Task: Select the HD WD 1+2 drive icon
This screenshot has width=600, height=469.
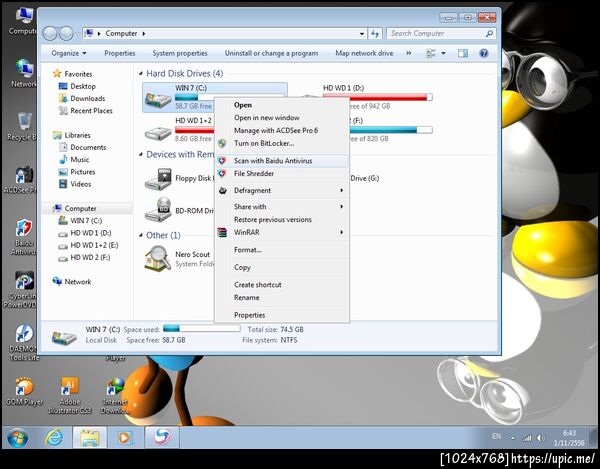Action: tap(158, 133)
